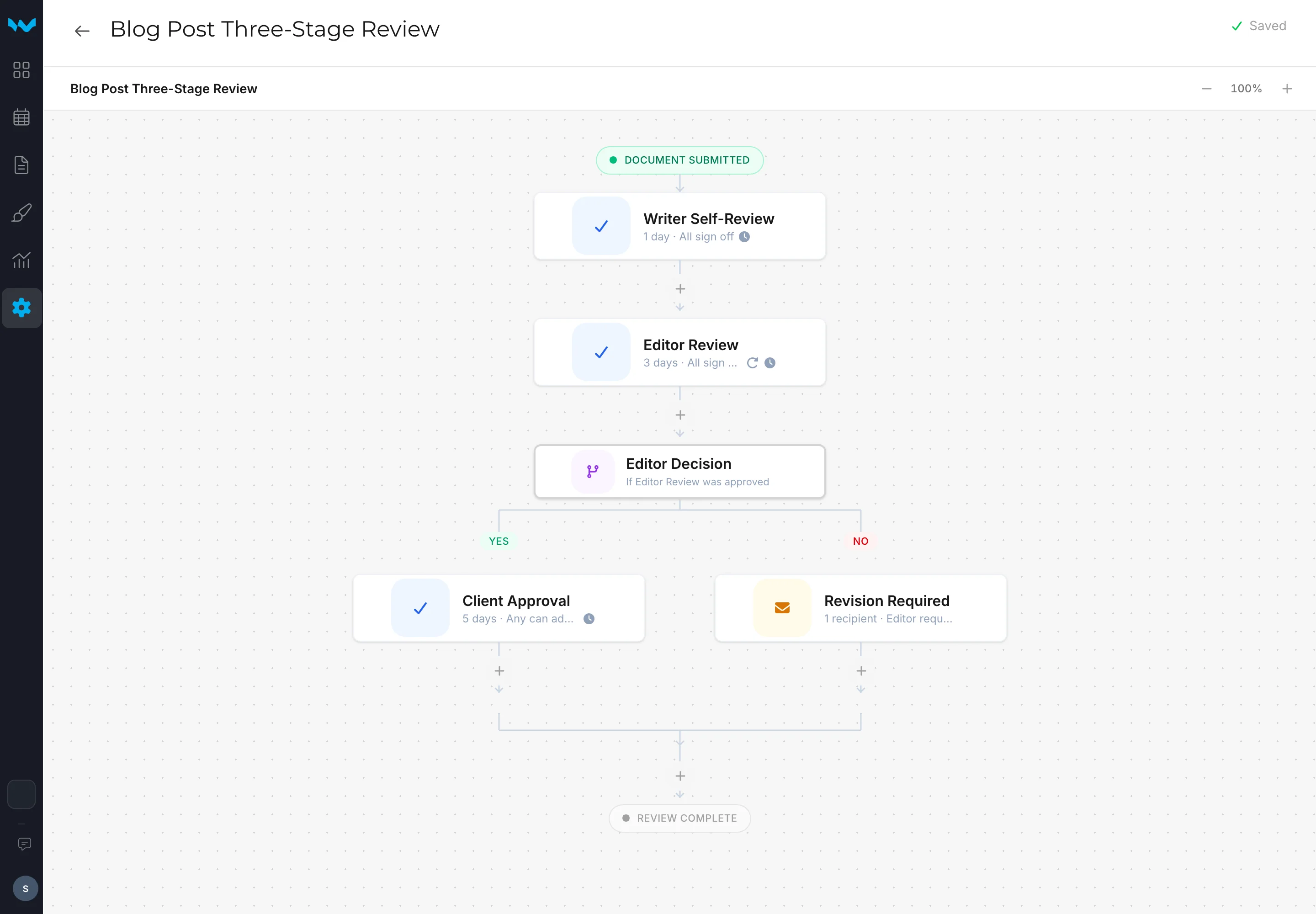Select the Review Complete end node

click(680, 818)
